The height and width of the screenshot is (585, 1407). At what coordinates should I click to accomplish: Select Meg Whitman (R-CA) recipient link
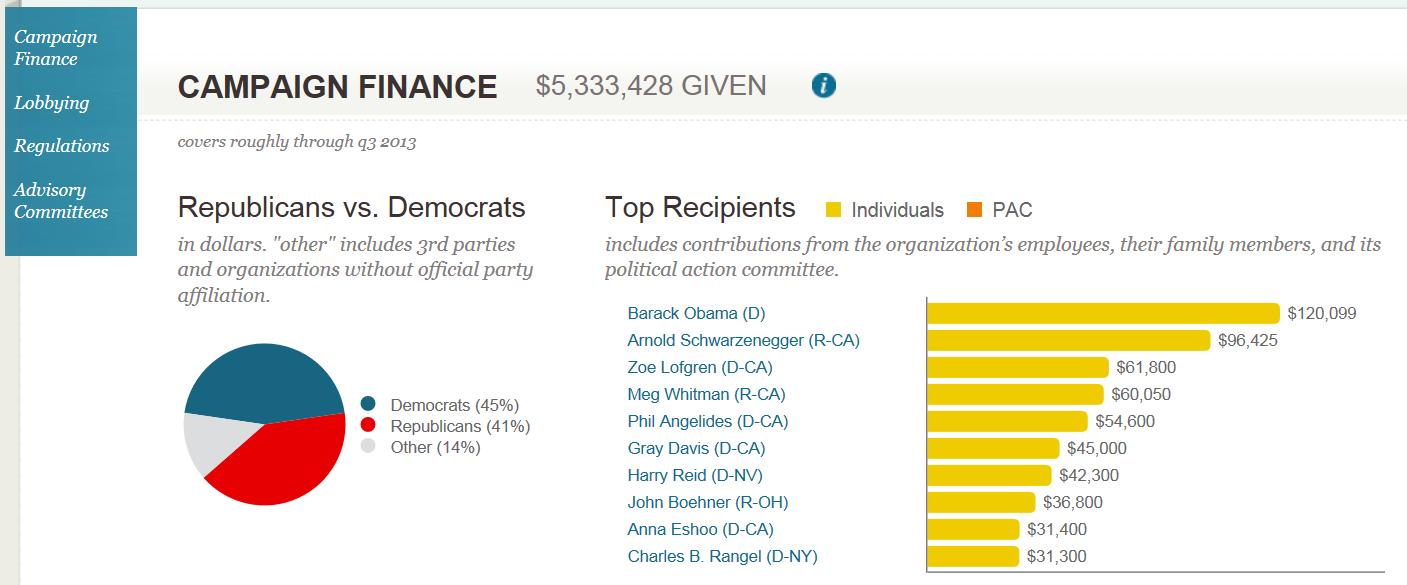(x=706, y=394)
